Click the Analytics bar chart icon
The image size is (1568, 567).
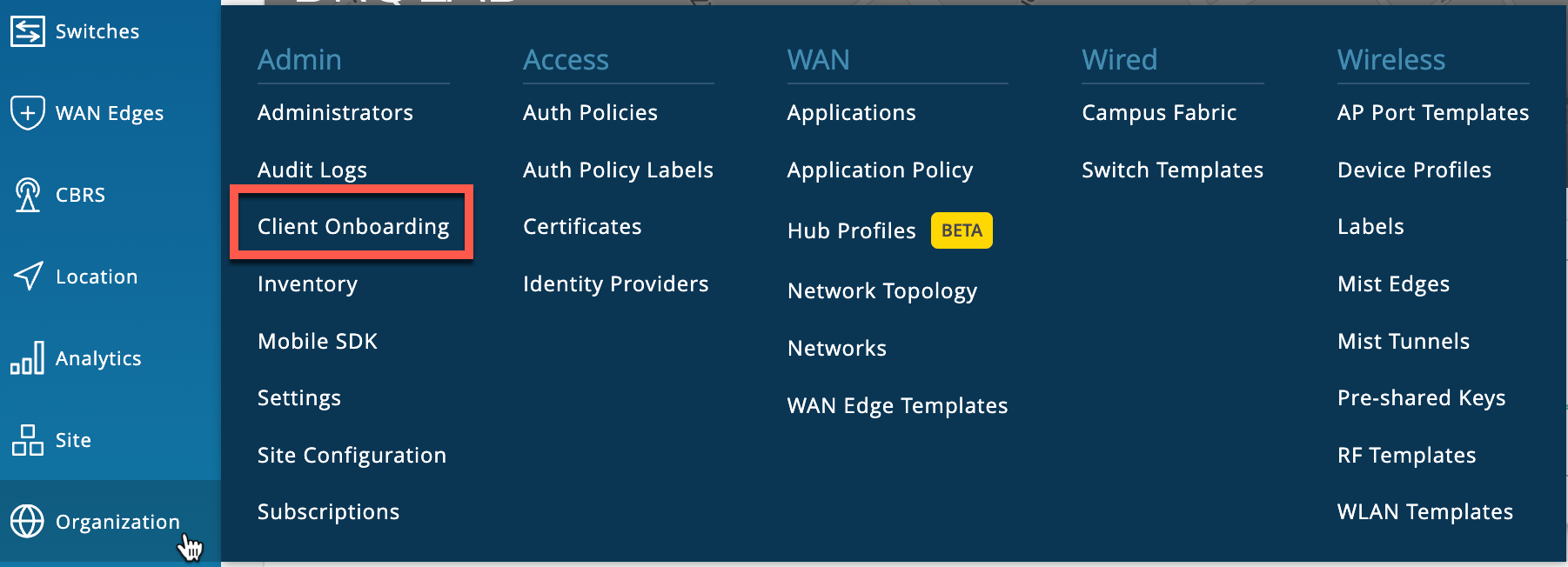[x=28, y=358]
